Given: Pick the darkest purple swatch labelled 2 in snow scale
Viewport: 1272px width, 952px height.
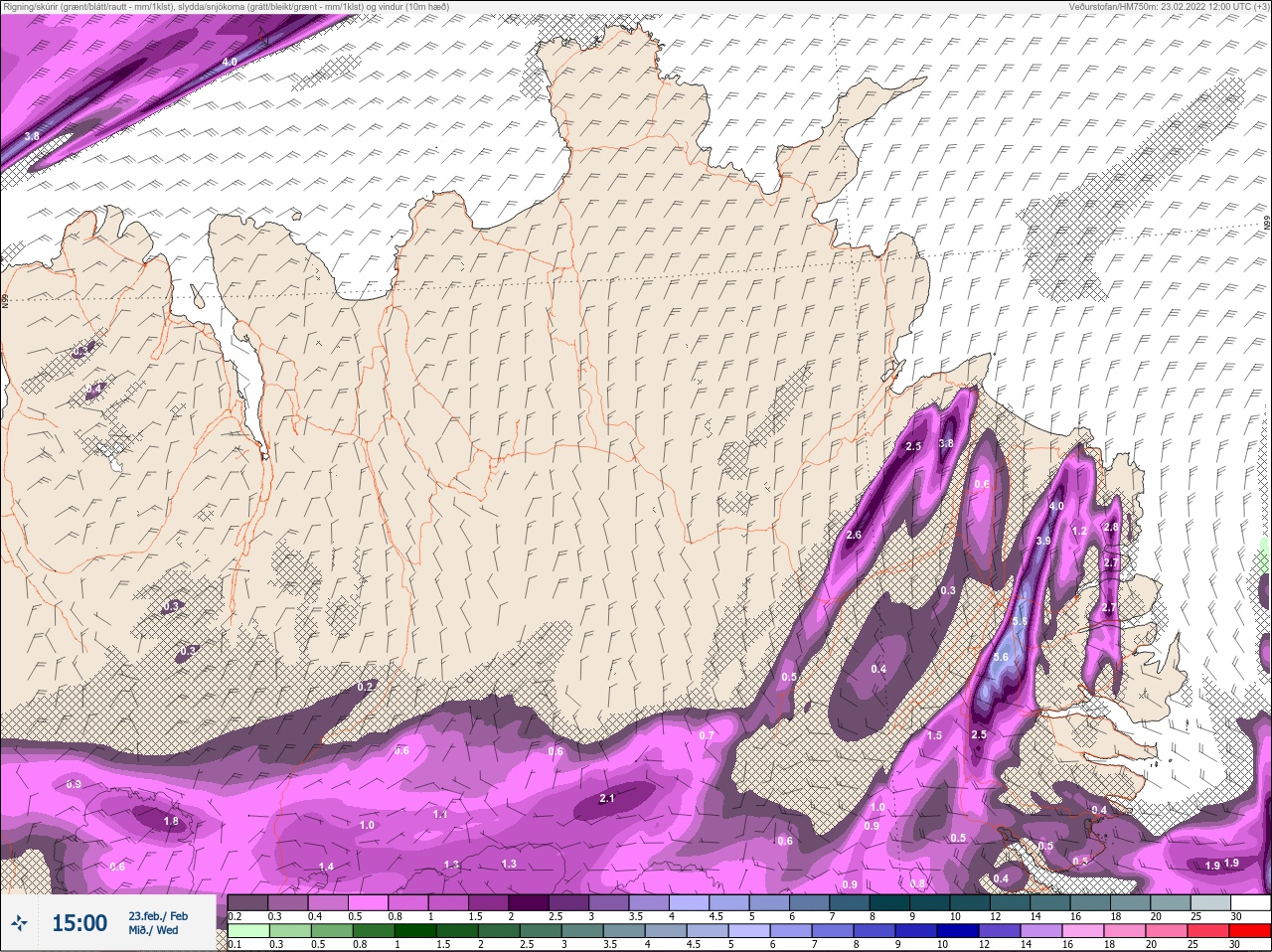Looking at the screenshot, I should pyautogui.click(x=530, y=901).
